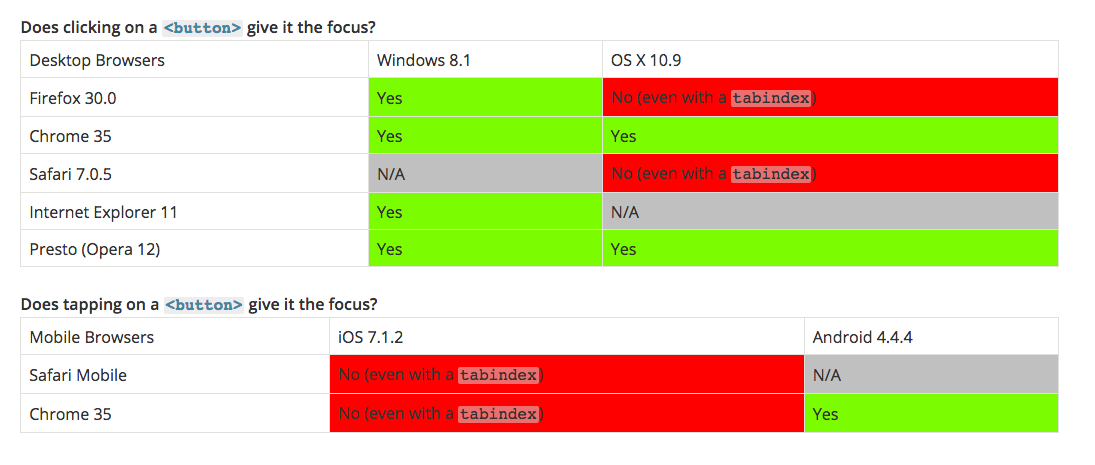Image resolution: width=1095 pixels, height=465 pixels.
Task: Click the Safari Mobile Android N/A cell
Action: (931, 374)
